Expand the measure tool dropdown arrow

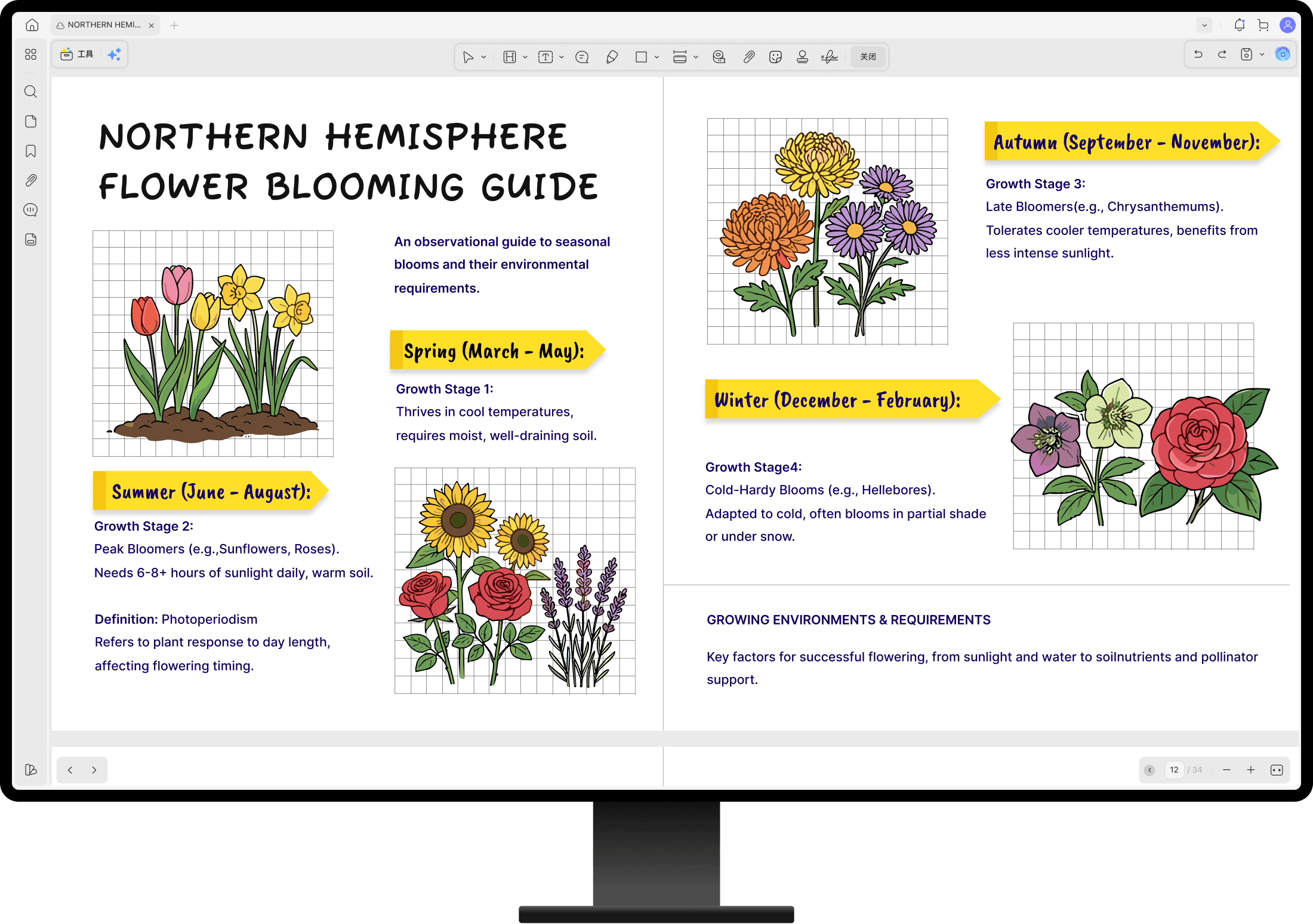pos(695,57)
